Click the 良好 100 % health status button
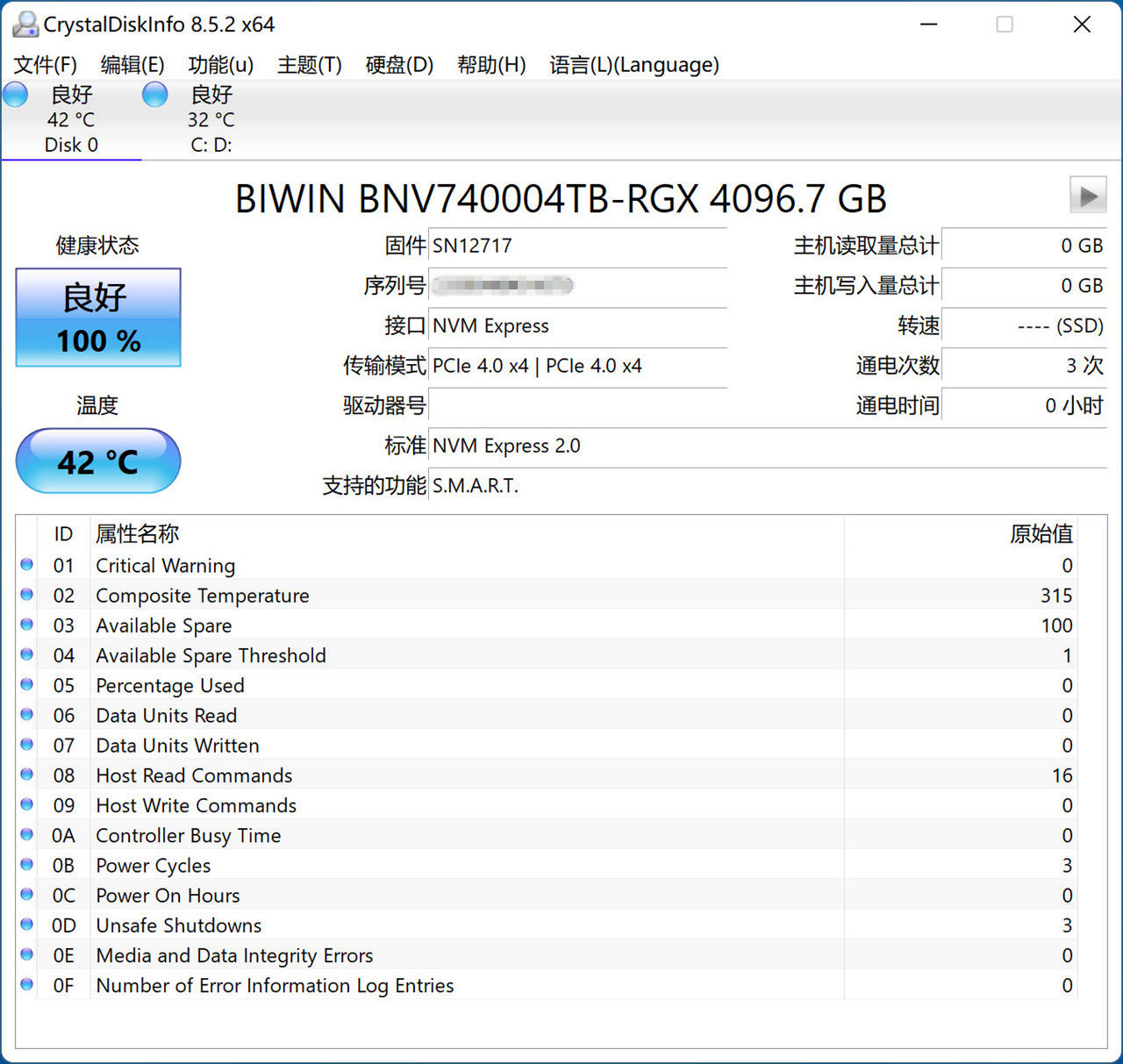This screenshot has width=1123, height=1064. (x=98, y=318)
